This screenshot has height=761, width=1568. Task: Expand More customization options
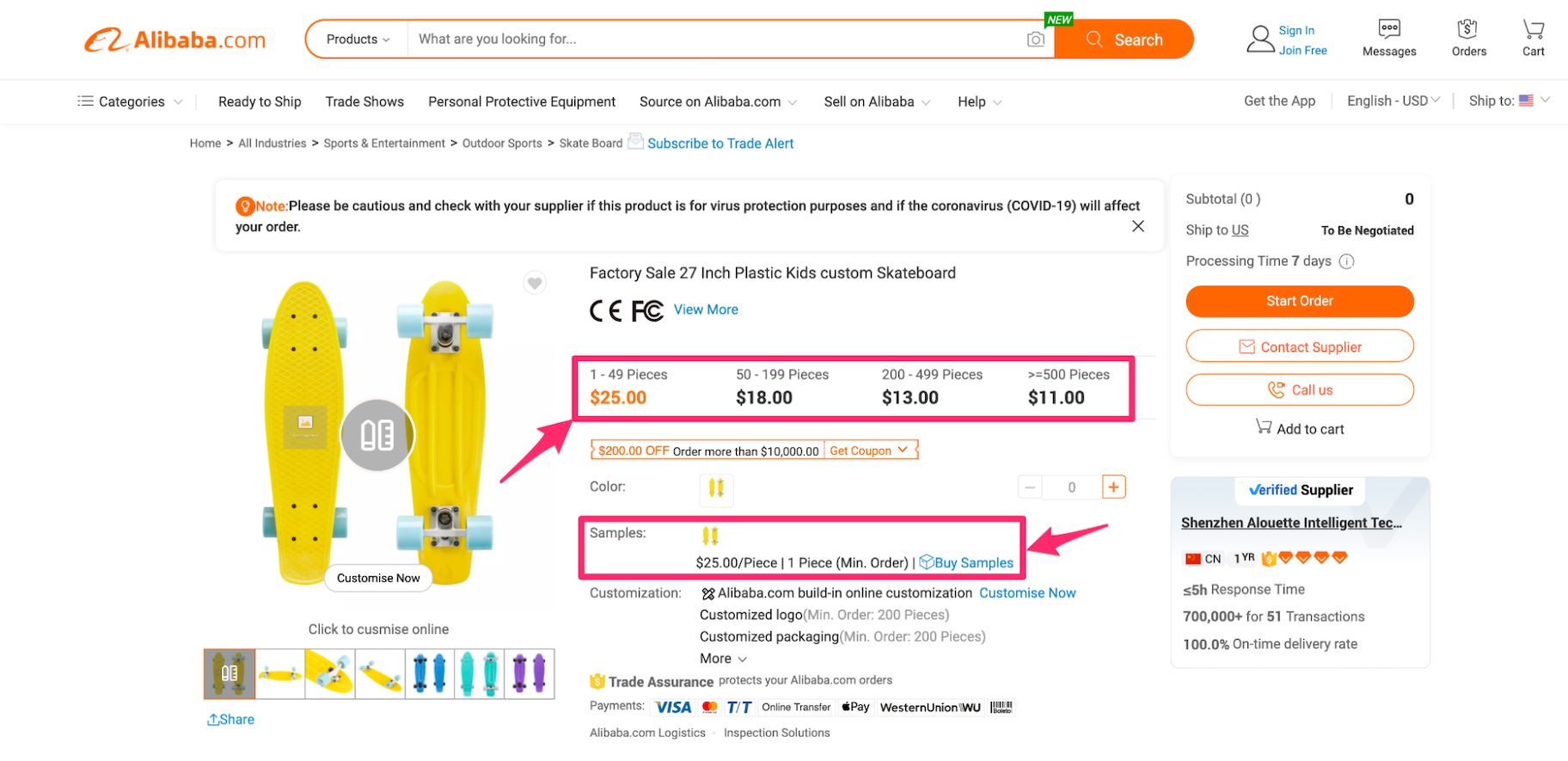[722, 658]
